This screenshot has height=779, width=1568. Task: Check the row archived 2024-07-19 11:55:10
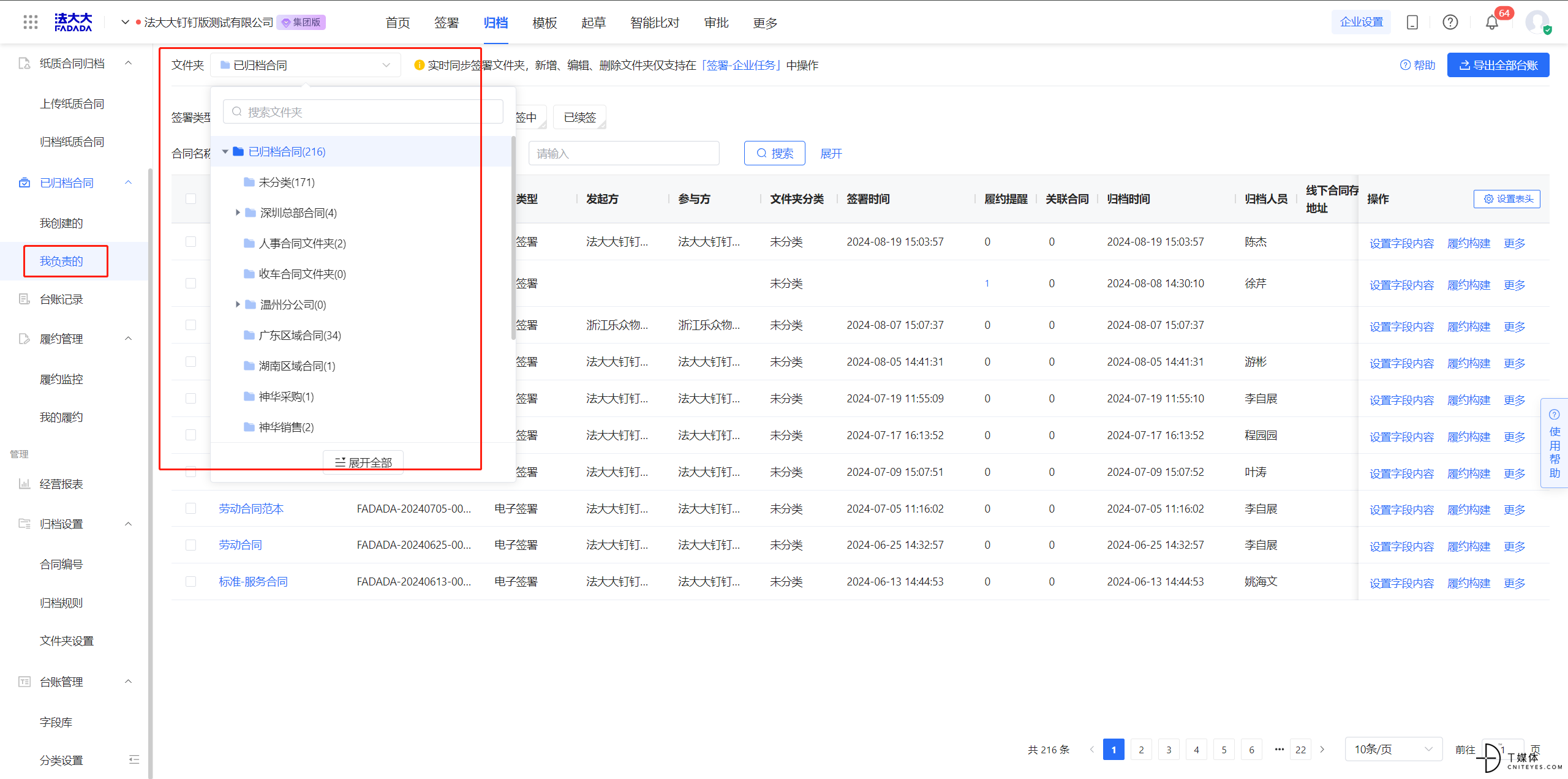coord(190,398)
